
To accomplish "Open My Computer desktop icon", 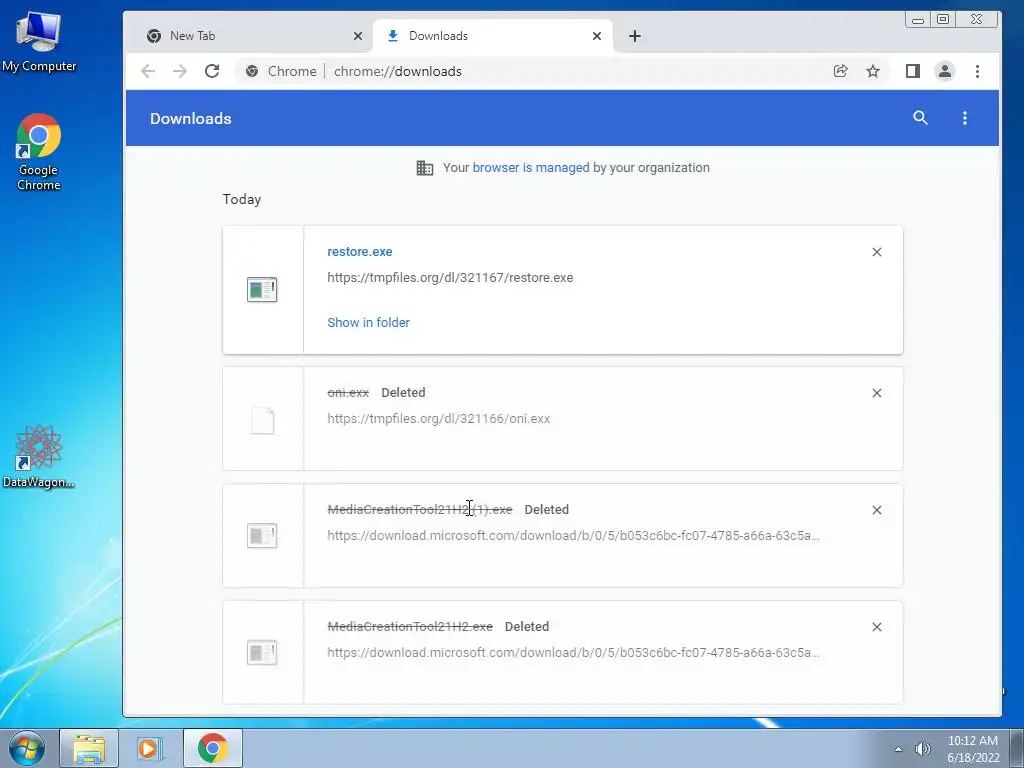I will [39, 41].
